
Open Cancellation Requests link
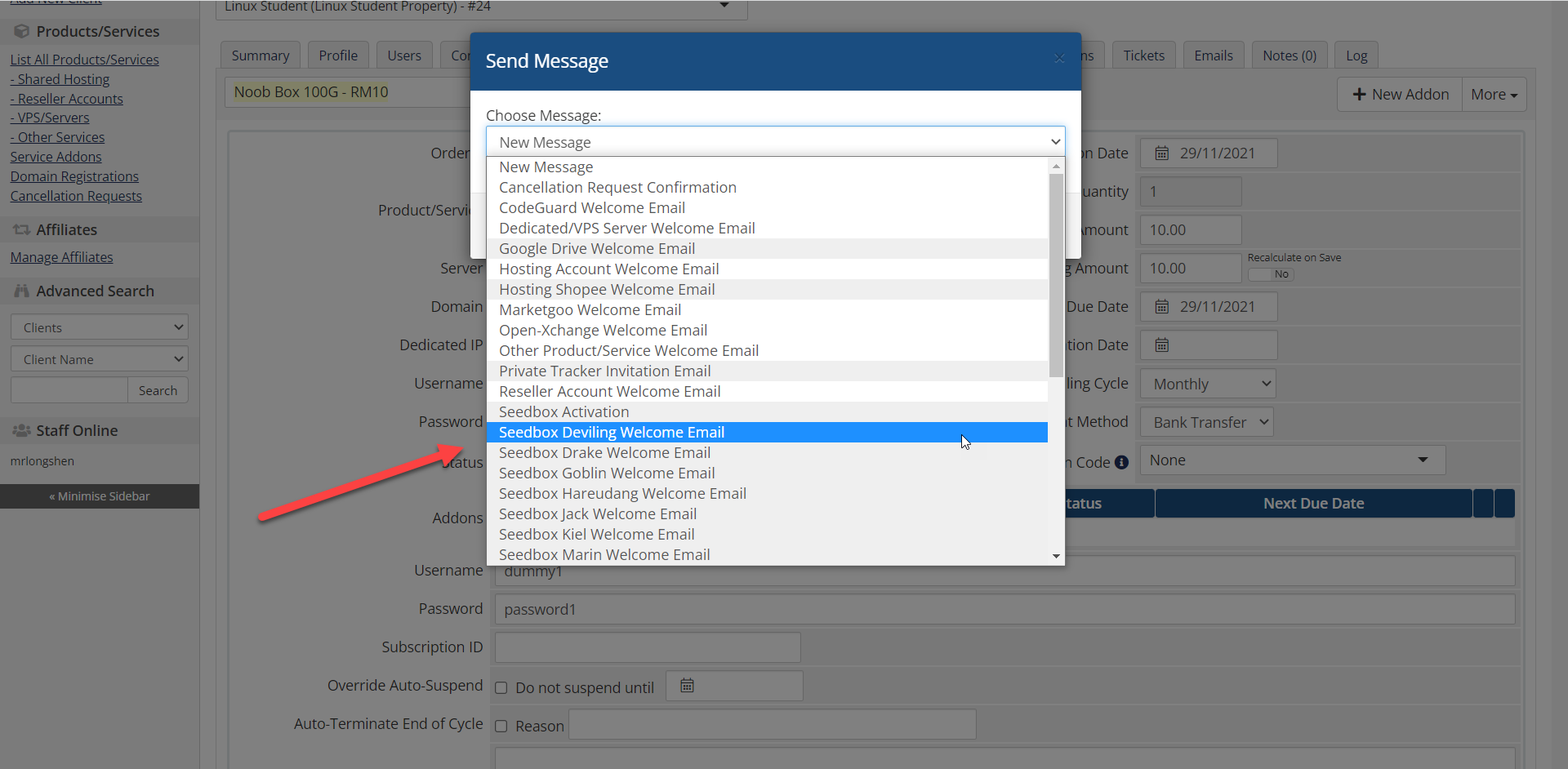coord(76,196)
